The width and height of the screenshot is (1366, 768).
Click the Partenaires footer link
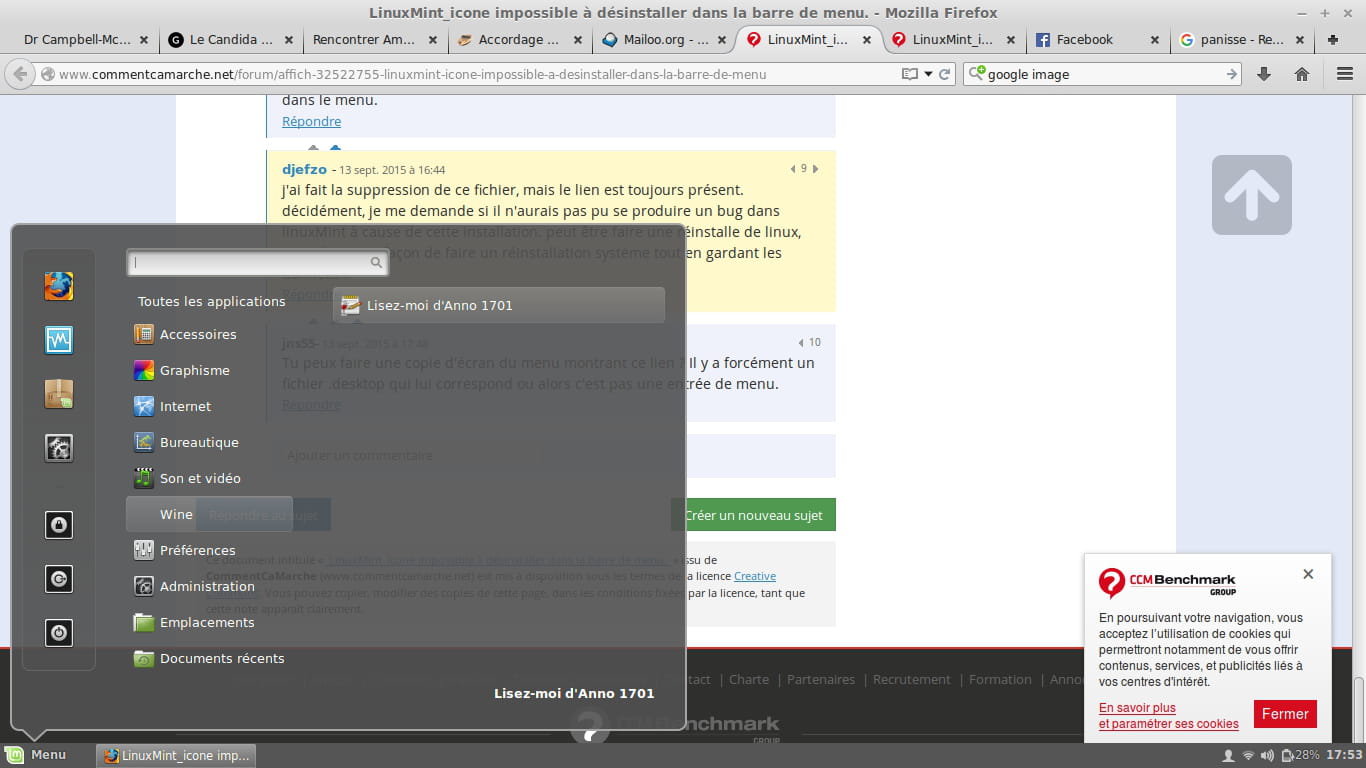[821, 679]
